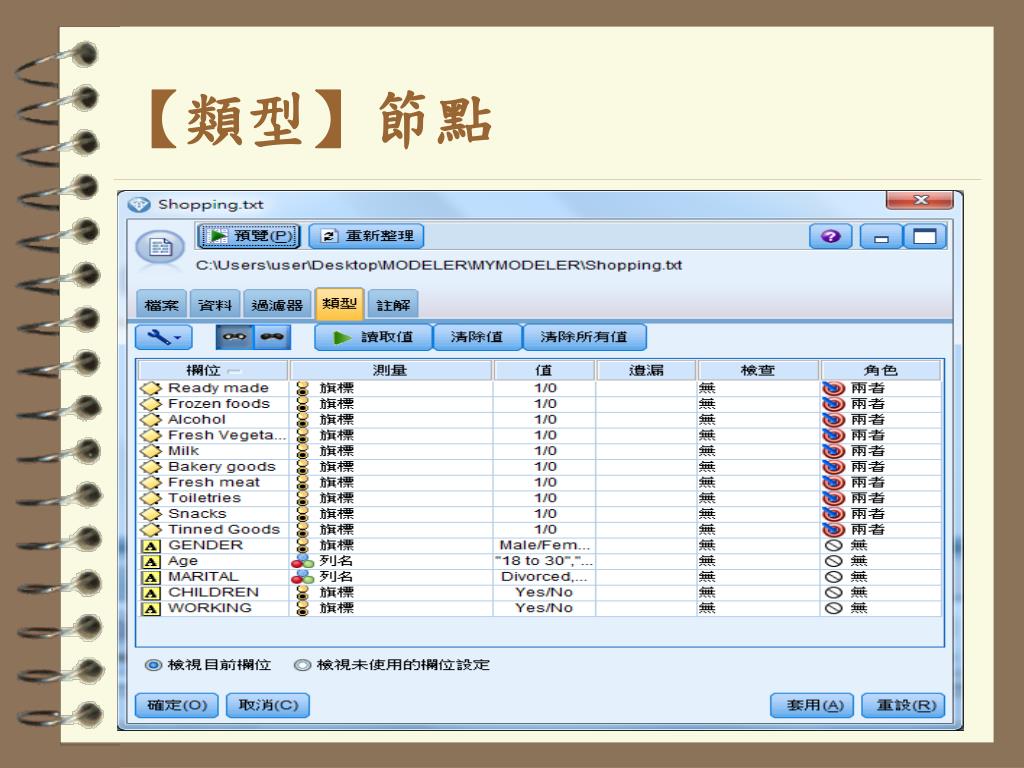Click the 套用(A) apply button
Image resolution: width=1024 pixels, height=768 pixels.
[812, 705]
